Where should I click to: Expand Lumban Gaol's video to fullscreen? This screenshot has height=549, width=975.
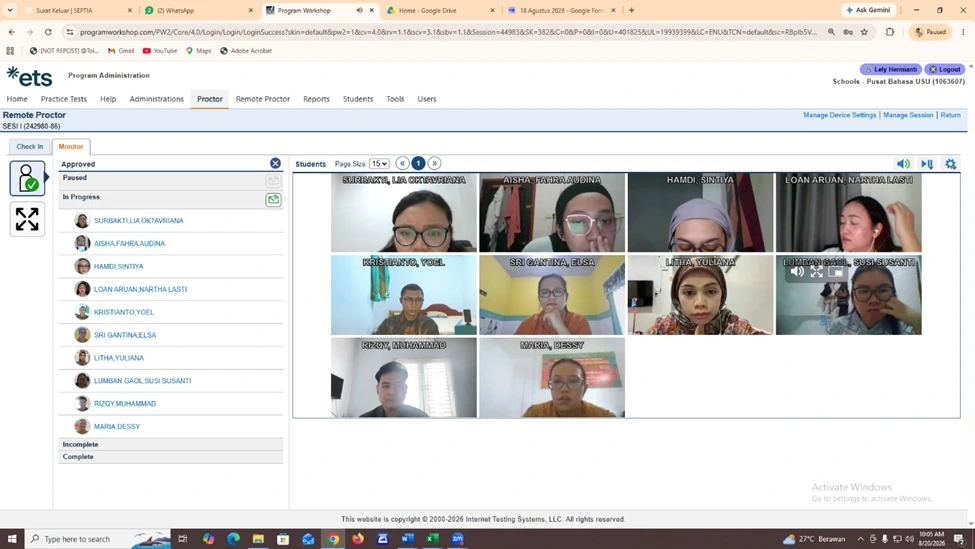pyautogui.click(x=816, y=272)
